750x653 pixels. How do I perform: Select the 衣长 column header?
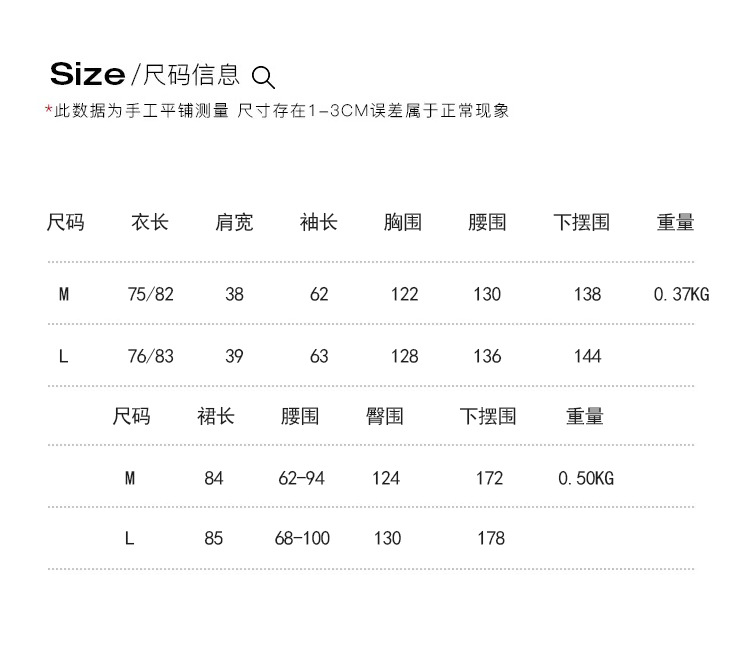(x=150, y=223)
